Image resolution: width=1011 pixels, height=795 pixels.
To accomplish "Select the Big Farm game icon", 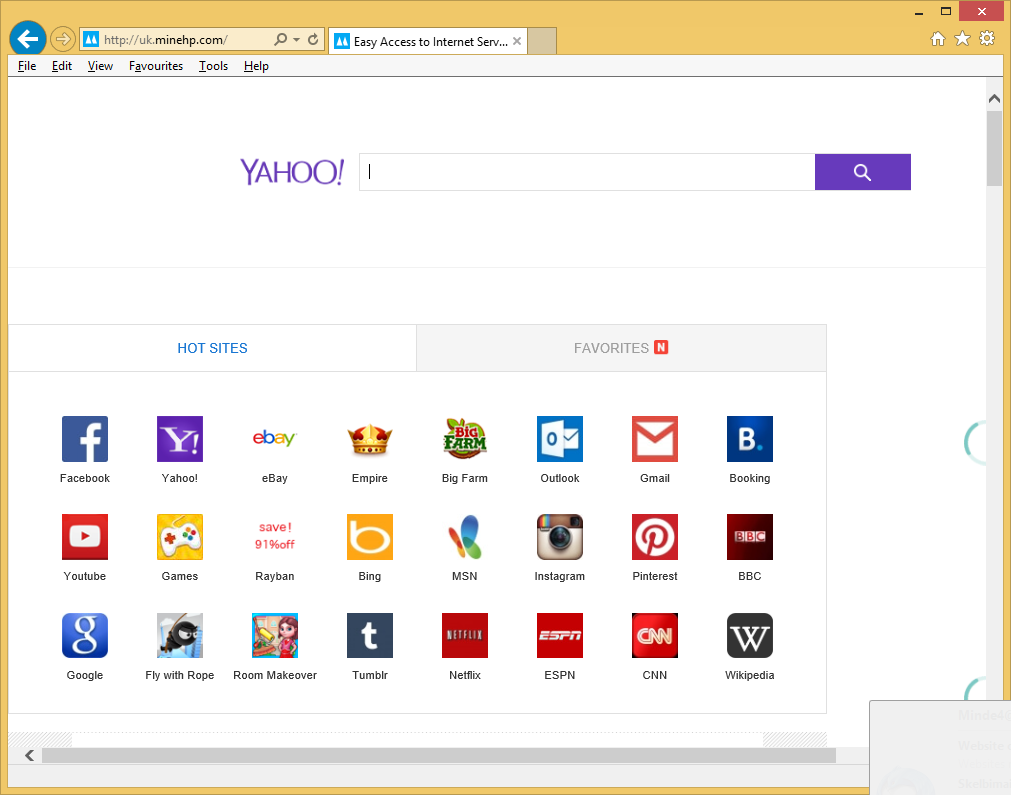I will pos(464,439).
